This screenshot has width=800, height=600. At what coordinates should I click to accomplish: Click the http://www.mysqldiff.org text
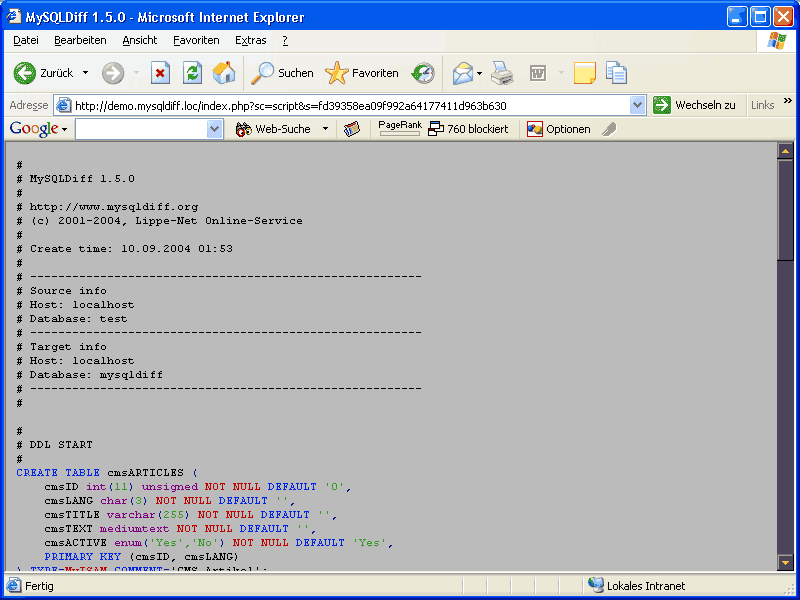(x=114, y=207)
